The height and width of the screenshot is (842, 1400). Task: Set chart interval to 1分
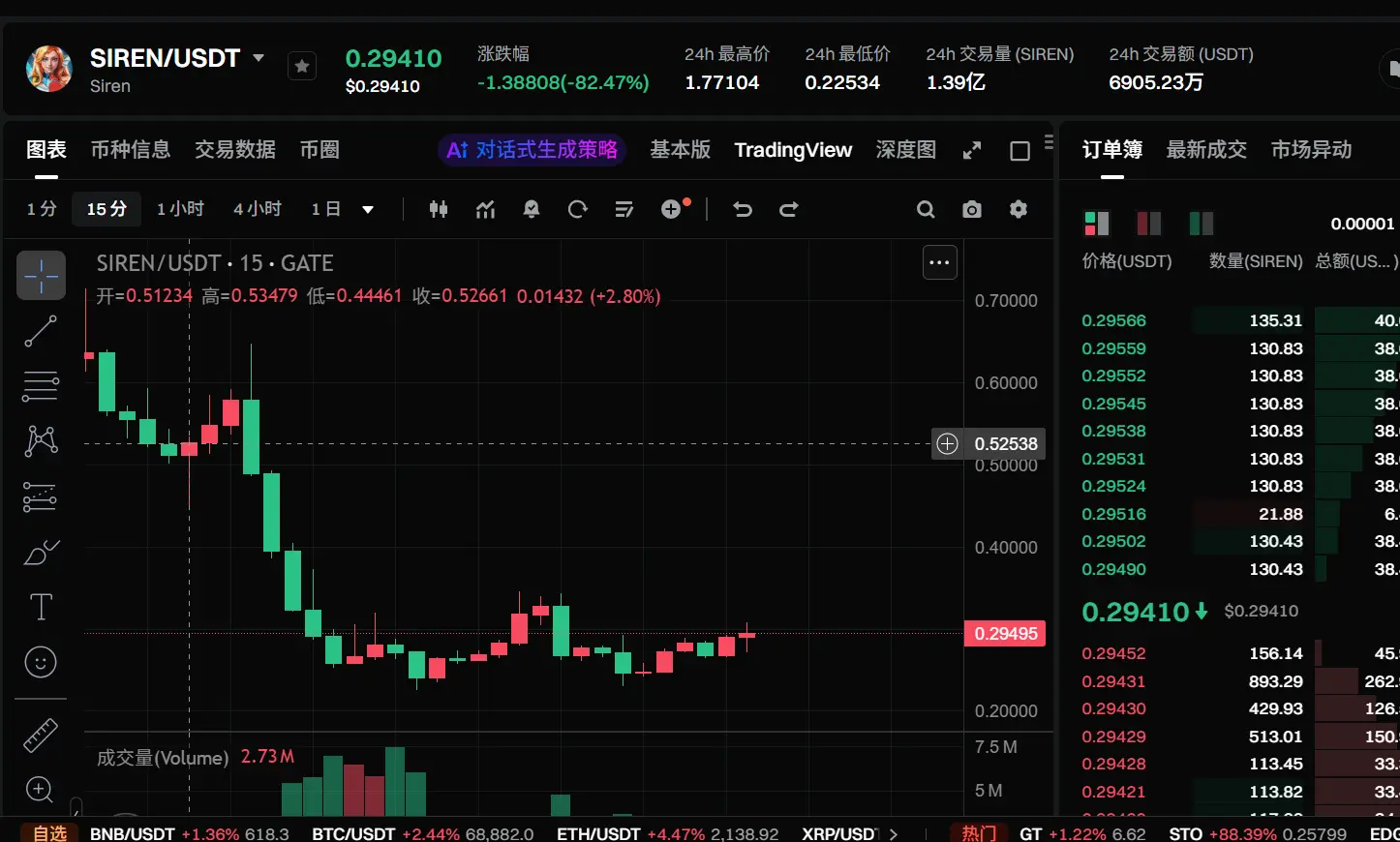pos(42,209)
